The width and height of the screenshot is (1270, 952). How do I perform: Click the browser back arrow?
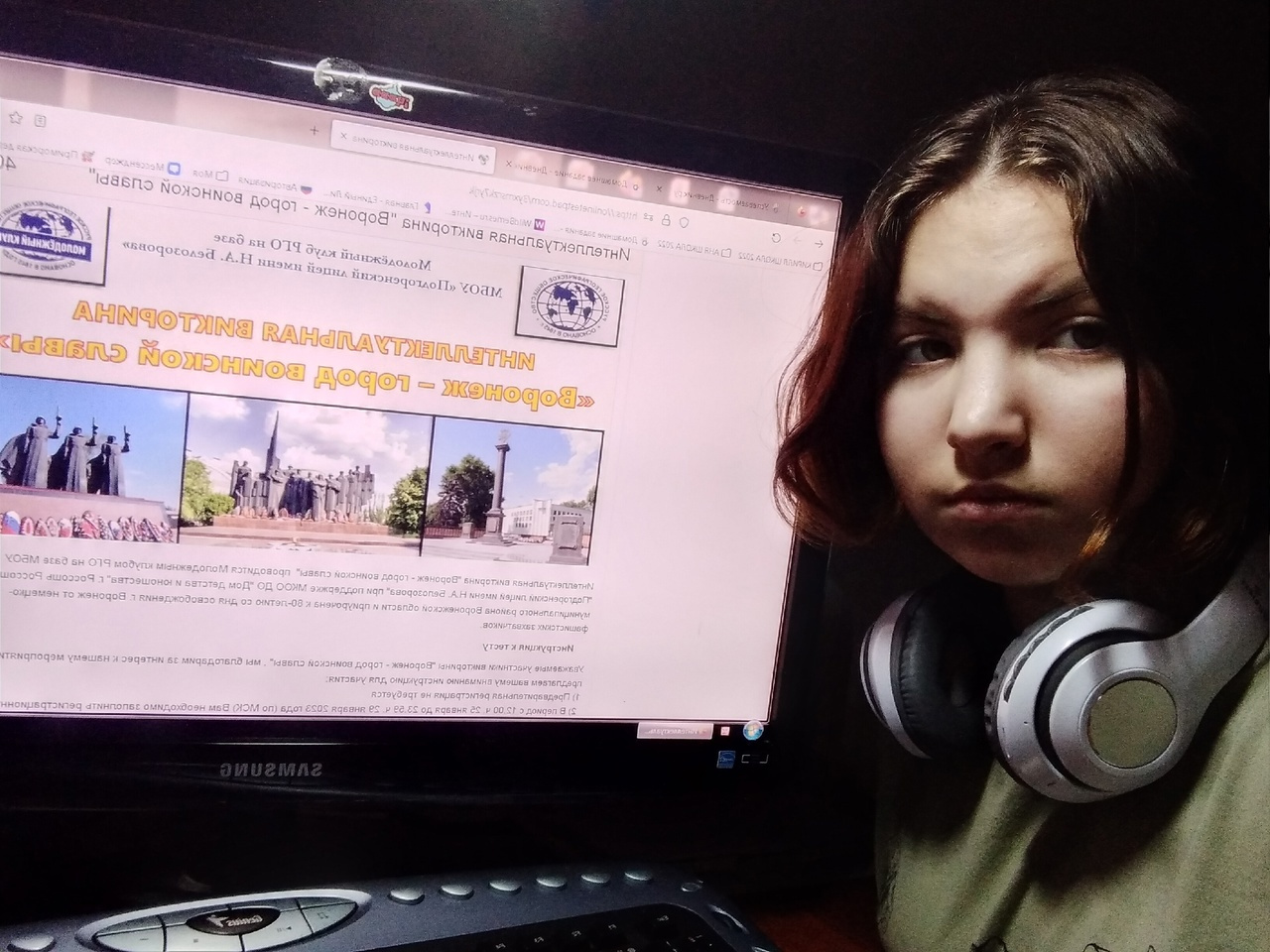[x=820, y=243]
